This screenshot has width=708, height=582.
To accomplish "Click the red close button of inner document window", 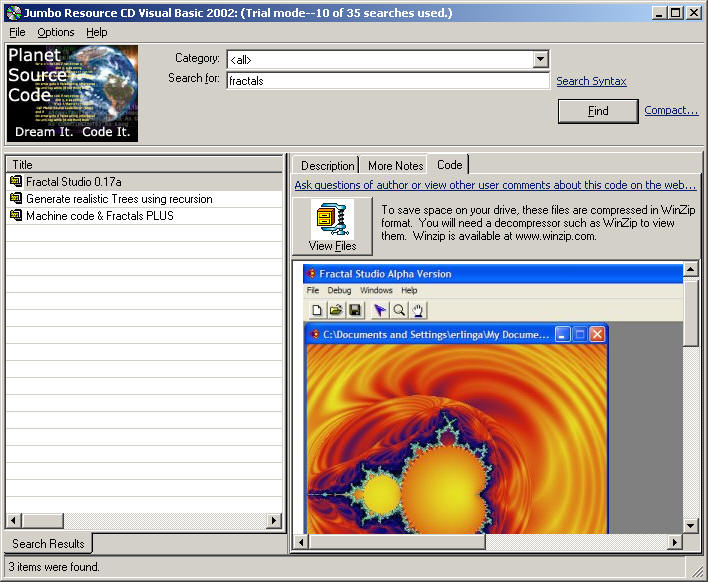I will click(597, 334).
